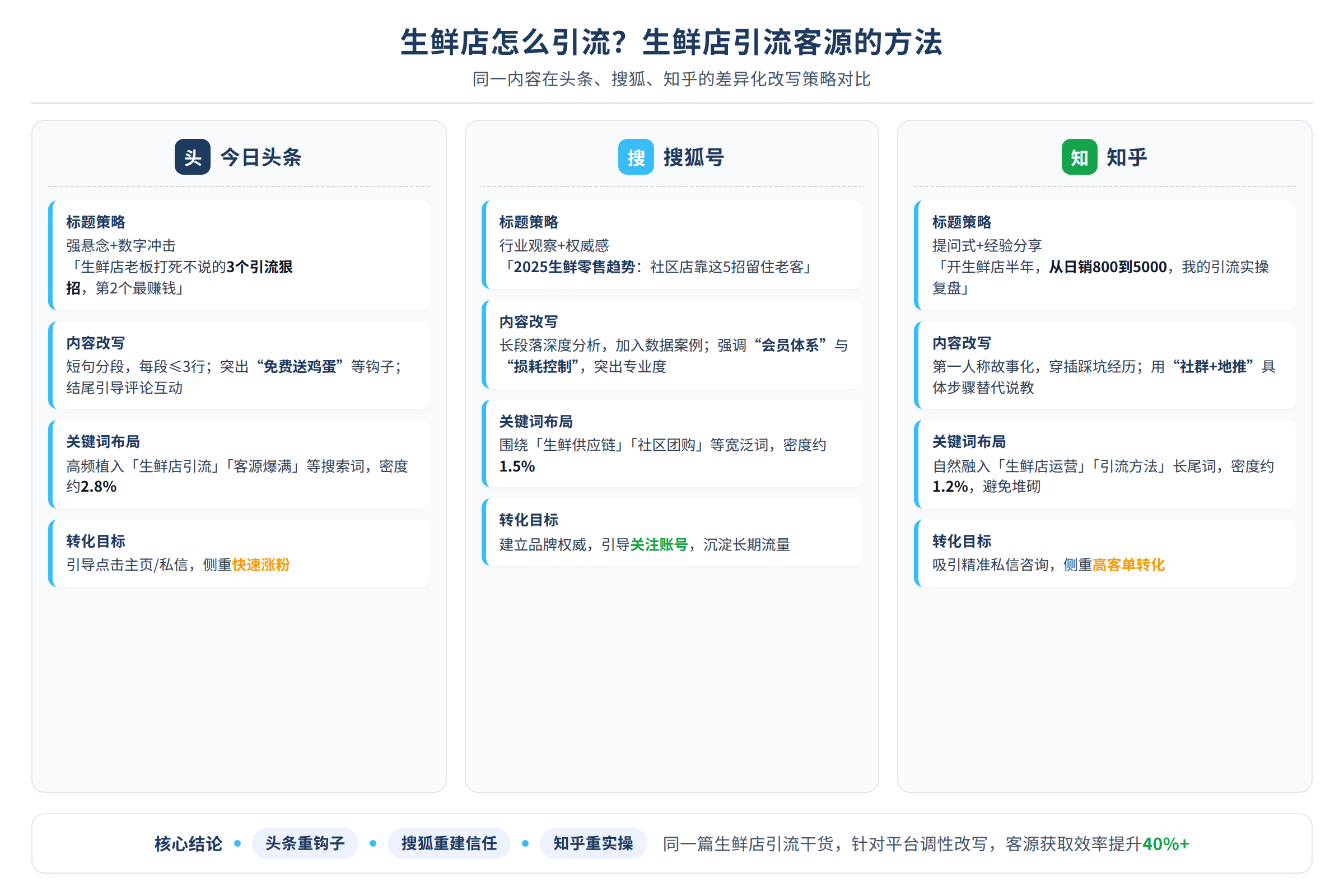Screen dimensions: 1344x896
Task: Click the green 关注账号 text
Action: click(x=659, y=544)
